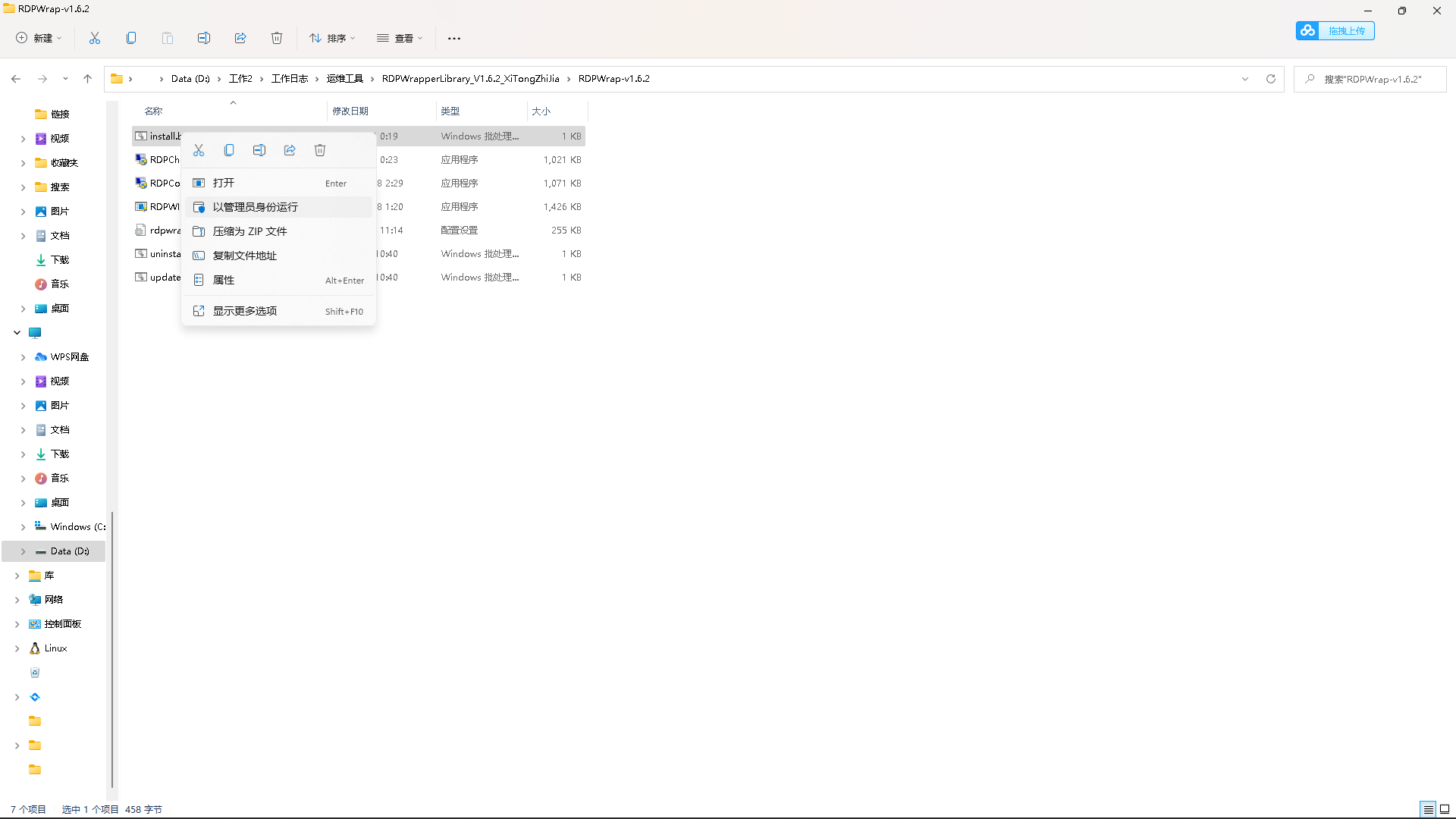Go back with the left arrow button
This screenshot has width=1456, height=819.
pyautogui.click(x=16, y=79)
